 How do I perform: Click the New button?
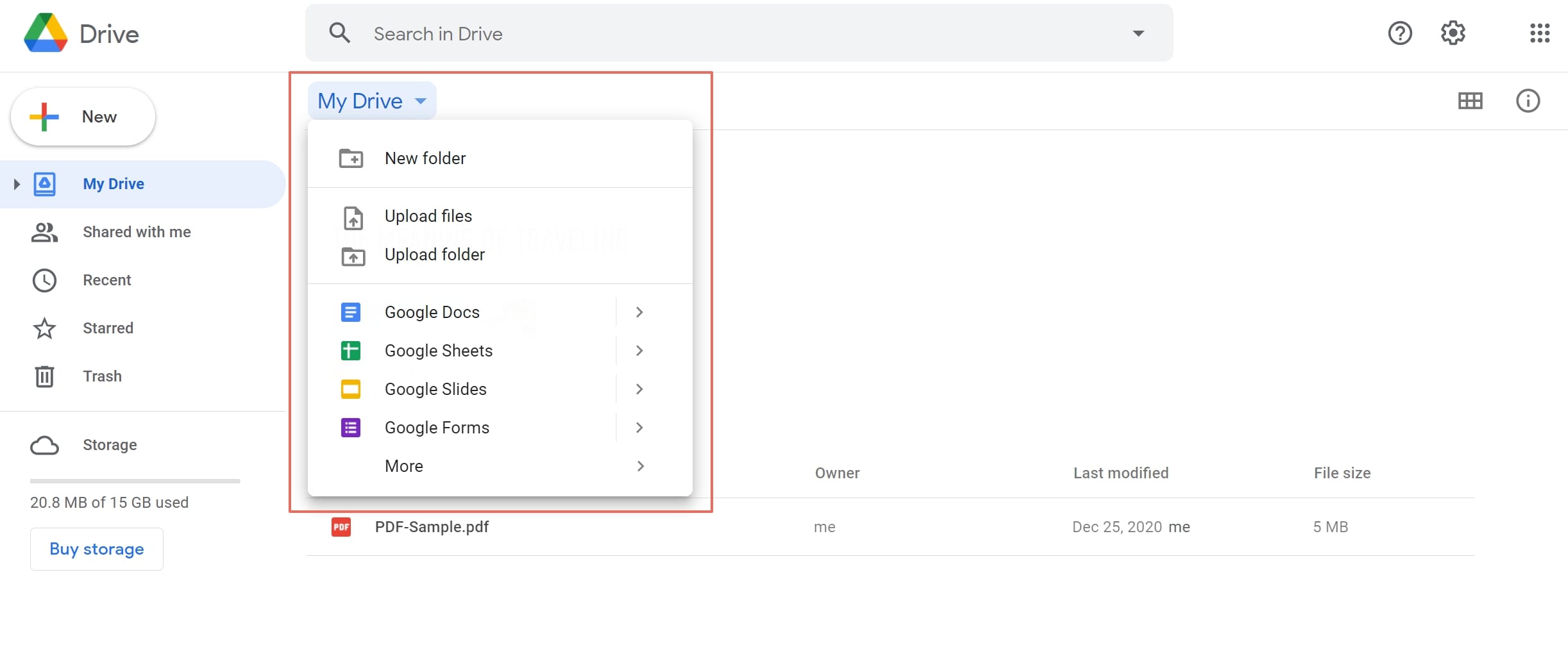point(83,117)
